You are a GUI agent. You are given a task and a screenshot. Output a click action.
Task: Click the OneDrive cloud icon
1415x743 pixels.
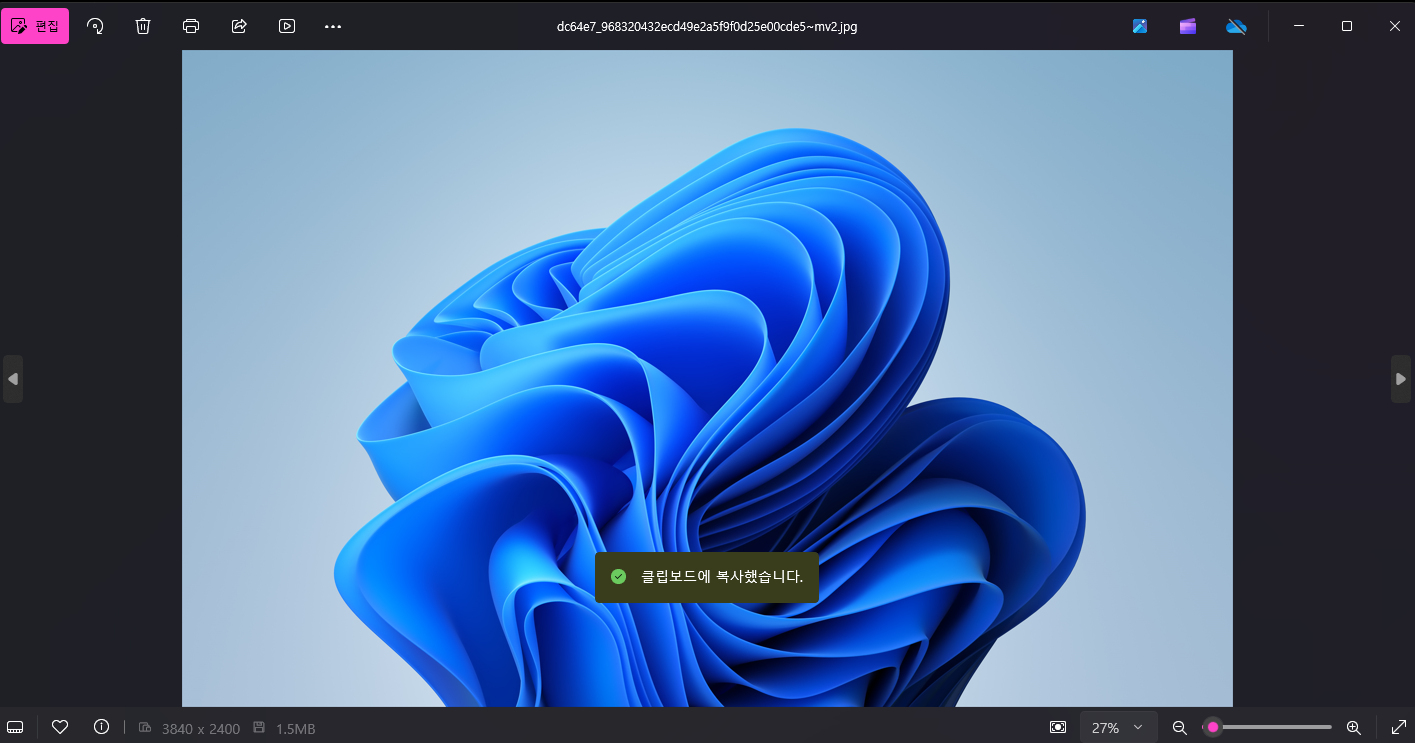[x=1236, y=27]
